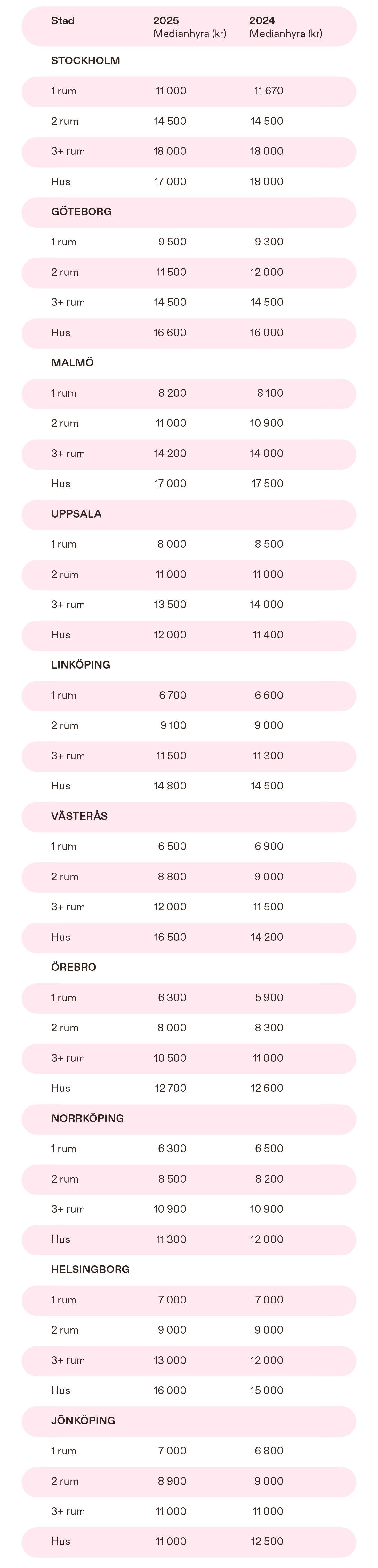Click the 2025 Medianhyra column header
This screenshot has height=1568, width=378.
point(189,27)
